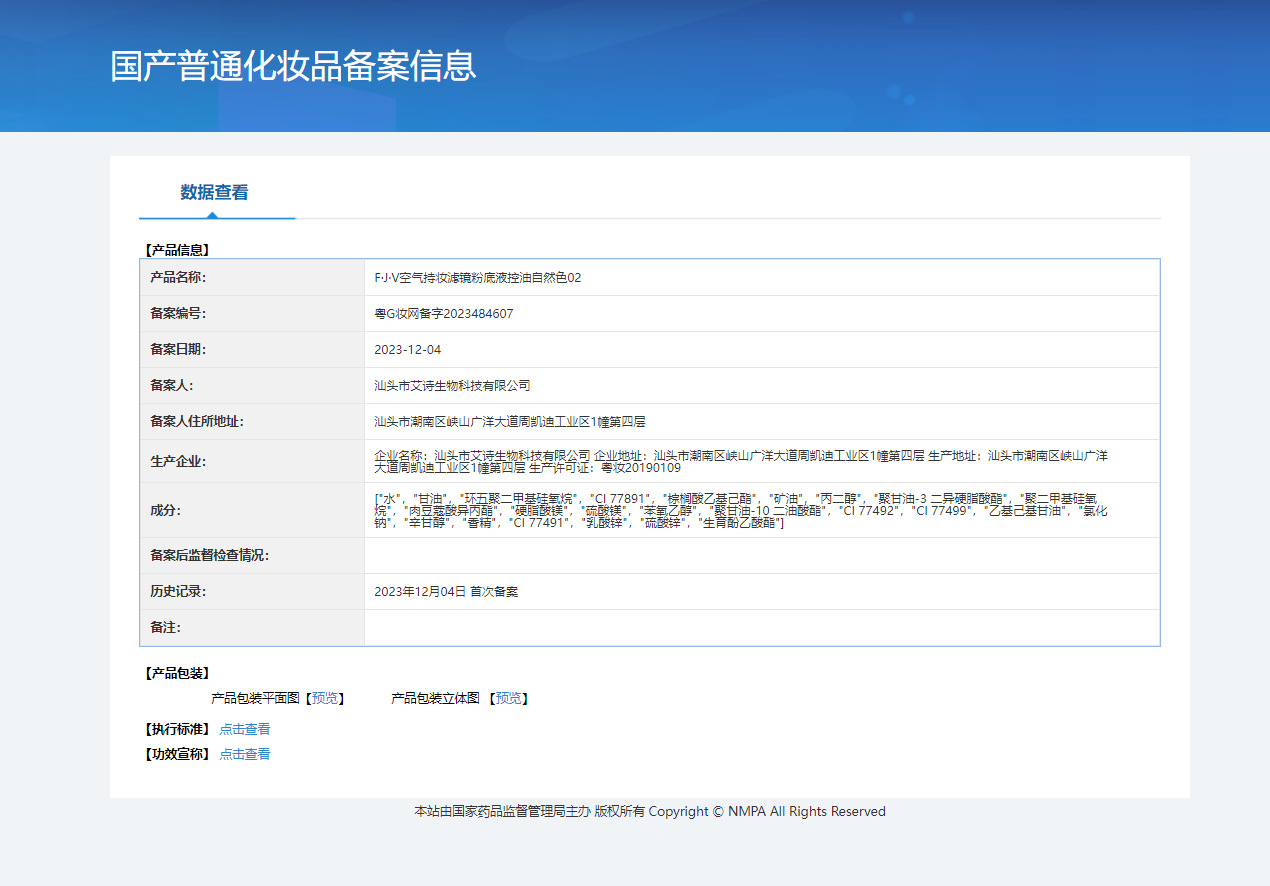The image size is (1270, 886).
Task: Click the empty 备注 value cell
Action: point(760,628)
